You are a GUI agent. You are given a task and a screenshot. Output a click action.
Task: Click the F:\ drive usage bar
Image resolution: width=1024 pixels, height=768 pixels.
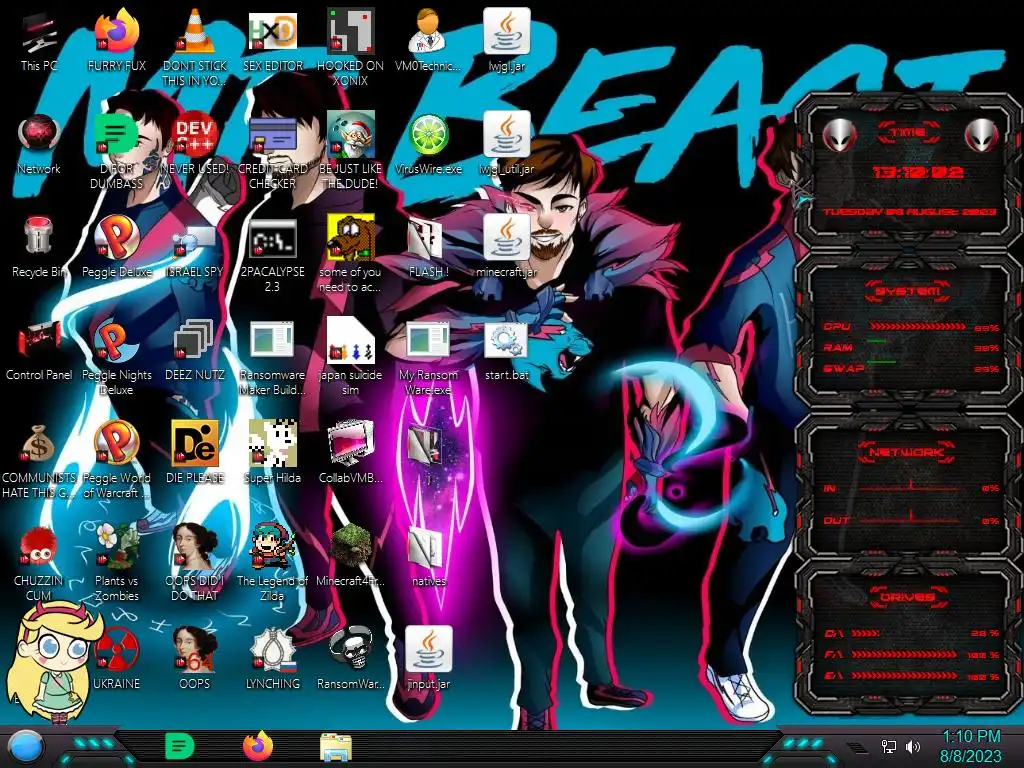tap(906, 655)
